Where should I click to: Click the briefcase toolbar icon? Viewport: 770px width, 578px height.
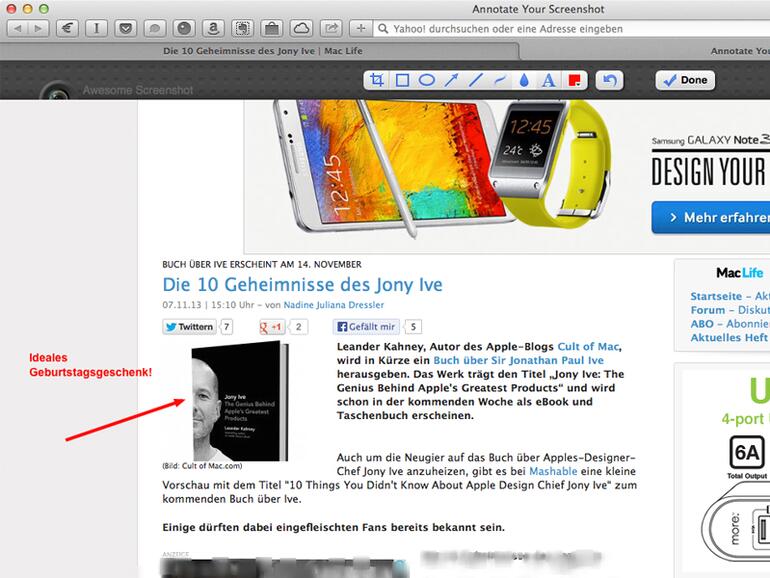pyautogui.click(x=272, y=28)
